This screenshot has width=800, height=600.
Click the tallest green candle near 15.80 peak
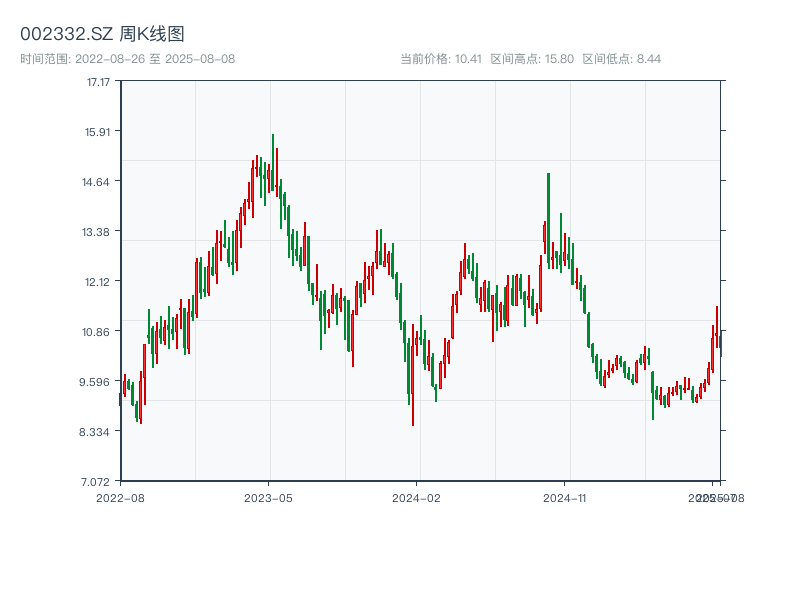[273, 162]
